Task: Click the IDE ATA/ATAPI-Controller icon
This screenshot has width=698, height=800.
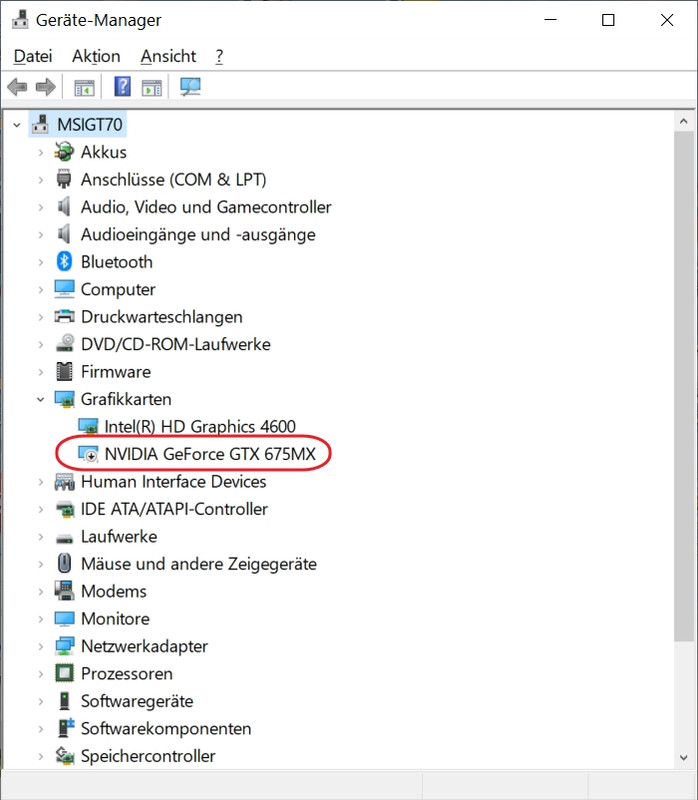Action: (64, 509)
